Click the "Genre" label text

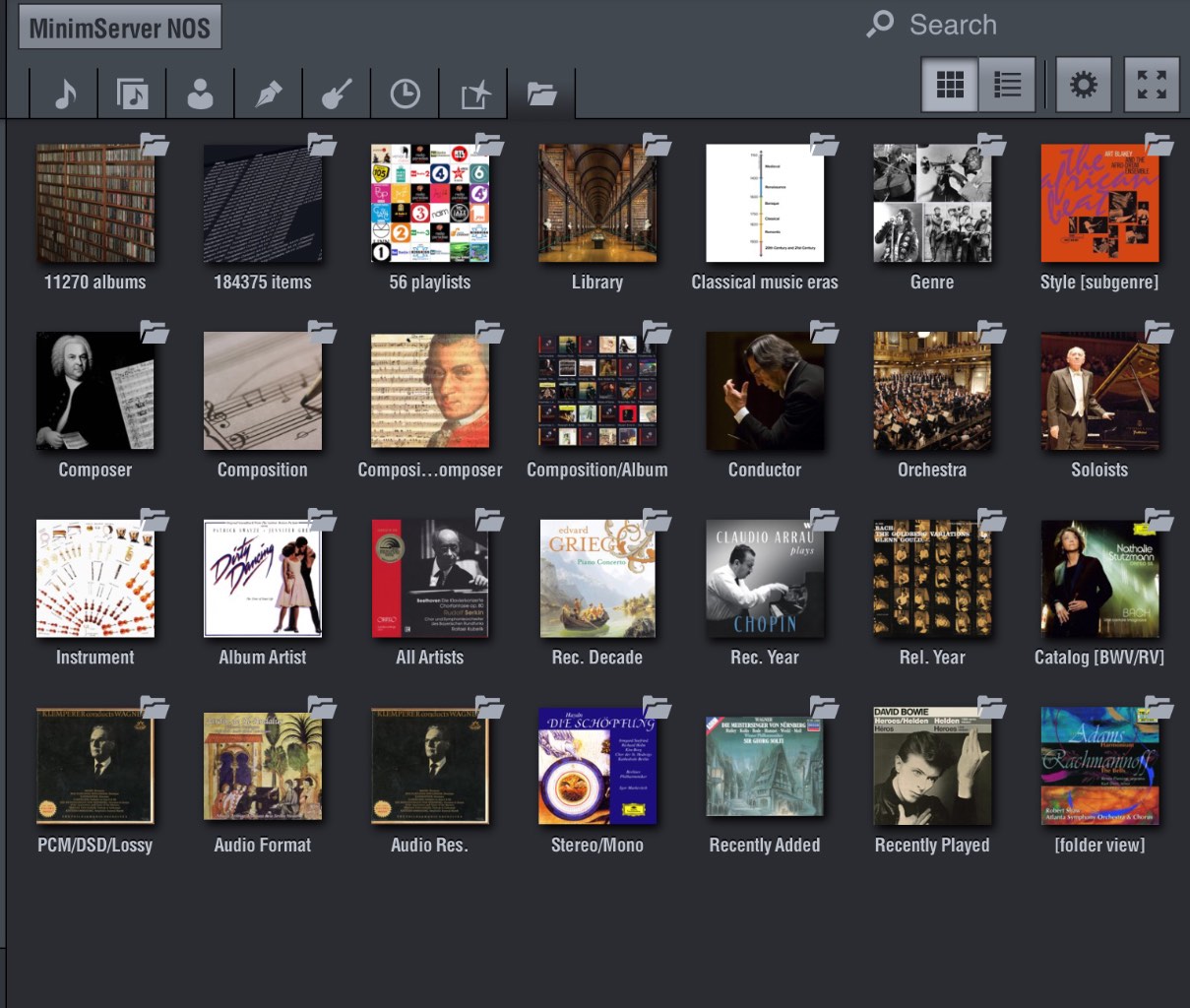point(932,283)
